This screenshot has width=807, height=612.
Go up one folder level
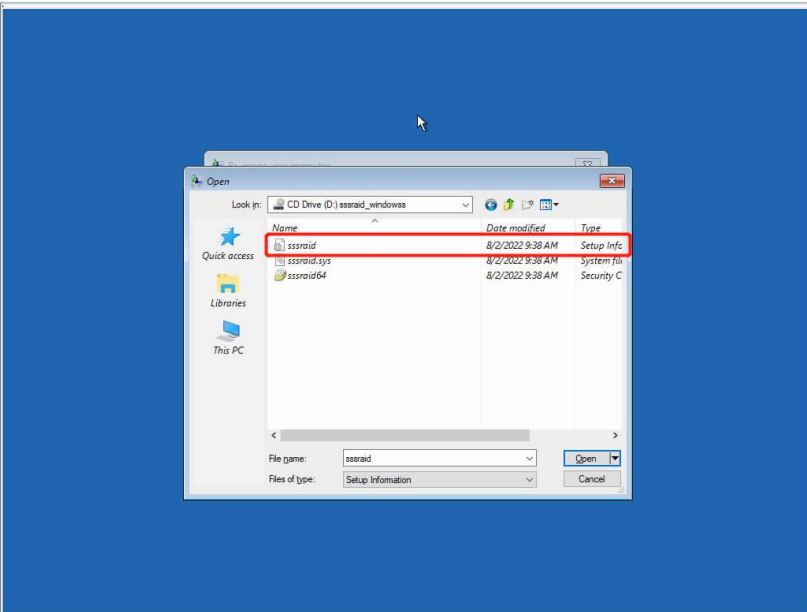508,205
